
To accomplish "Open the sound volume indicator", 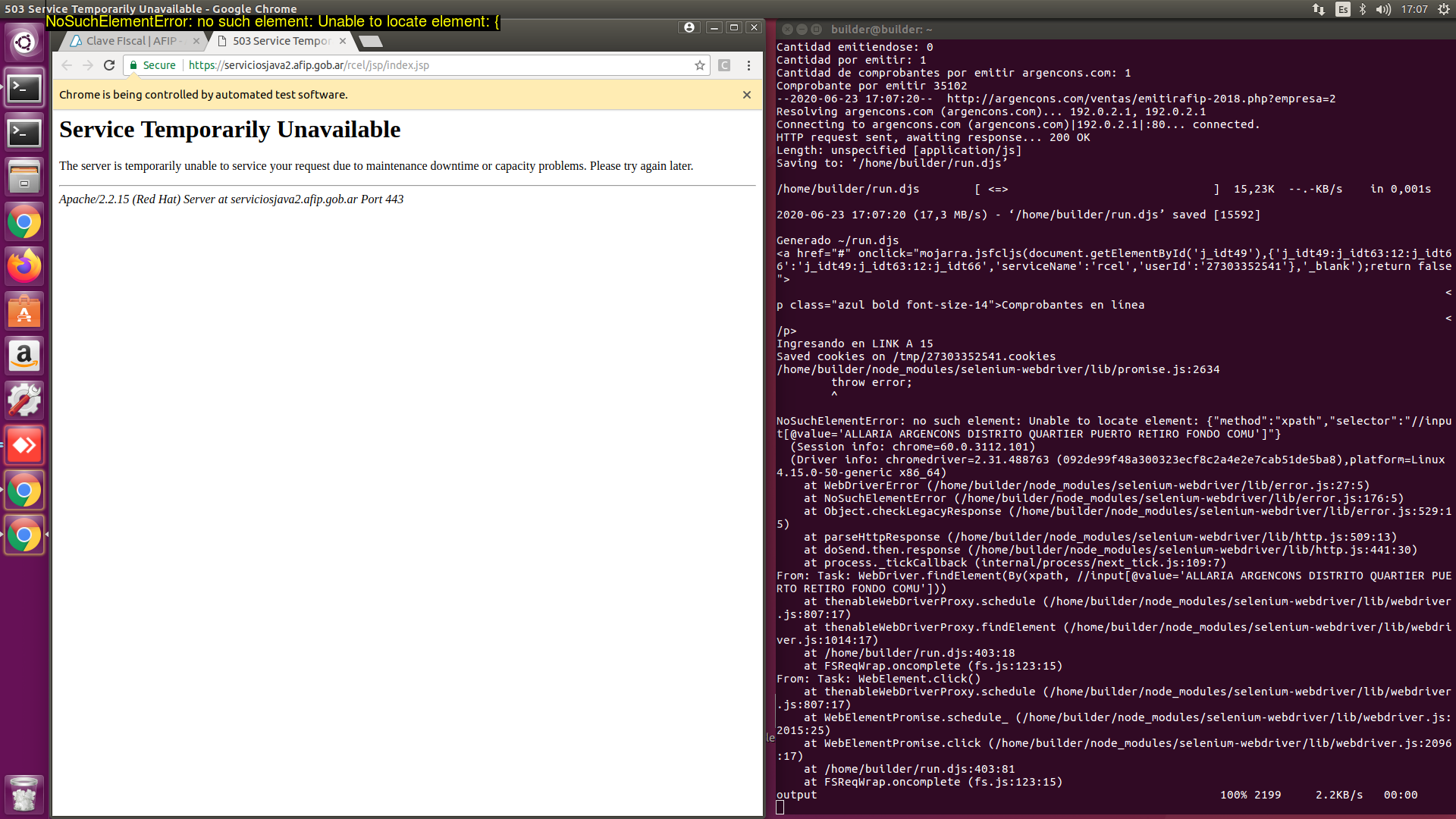I will pos(1383,9).
